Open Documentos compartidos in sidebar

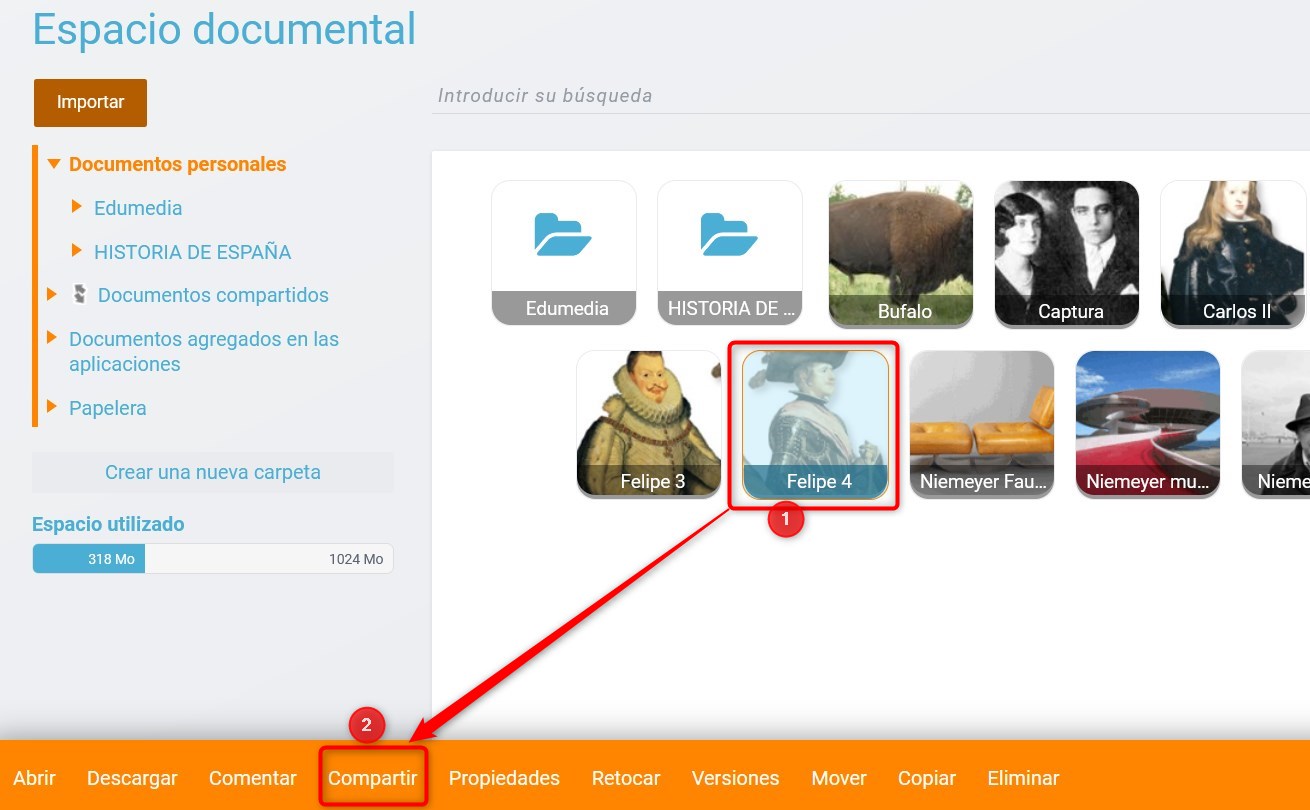pos(213,295)
